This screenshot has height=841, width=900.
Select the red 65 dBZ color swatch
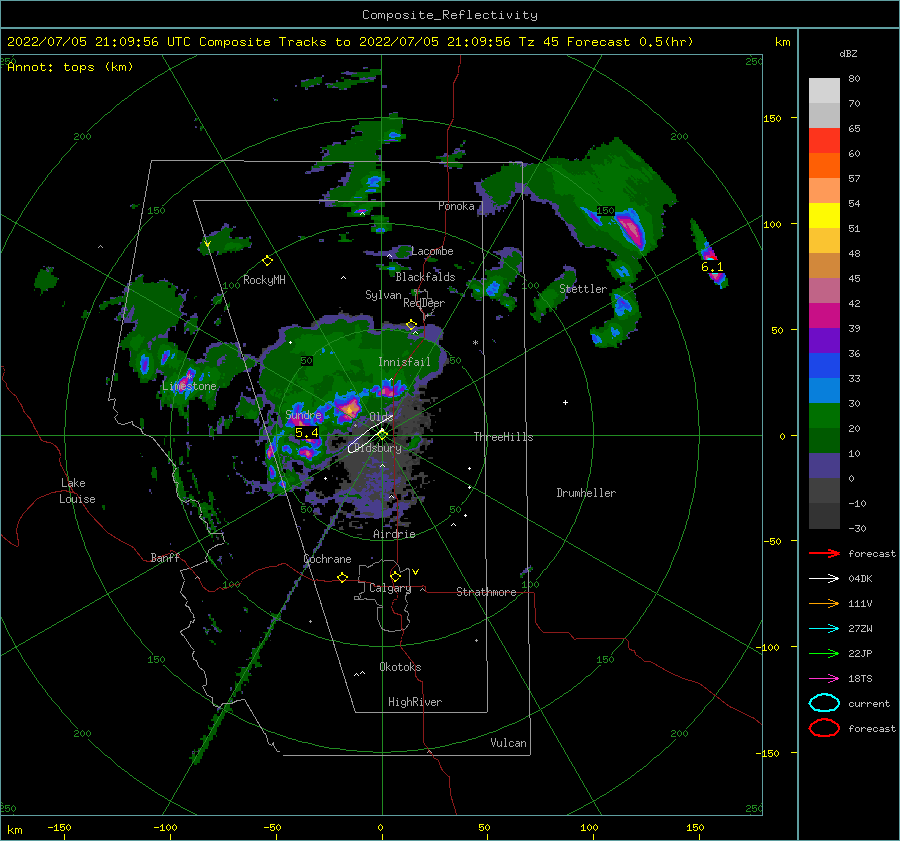824,141
